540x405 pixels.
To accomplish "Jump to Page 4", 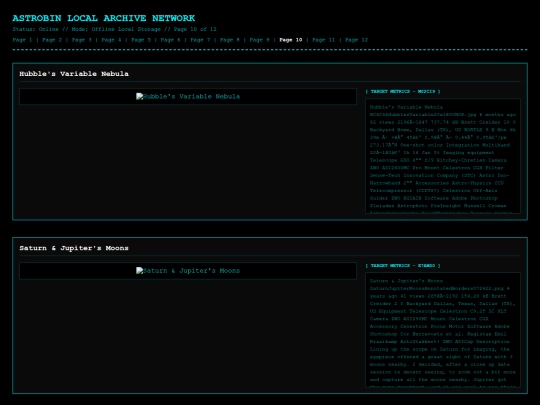I will click(111, 40).
